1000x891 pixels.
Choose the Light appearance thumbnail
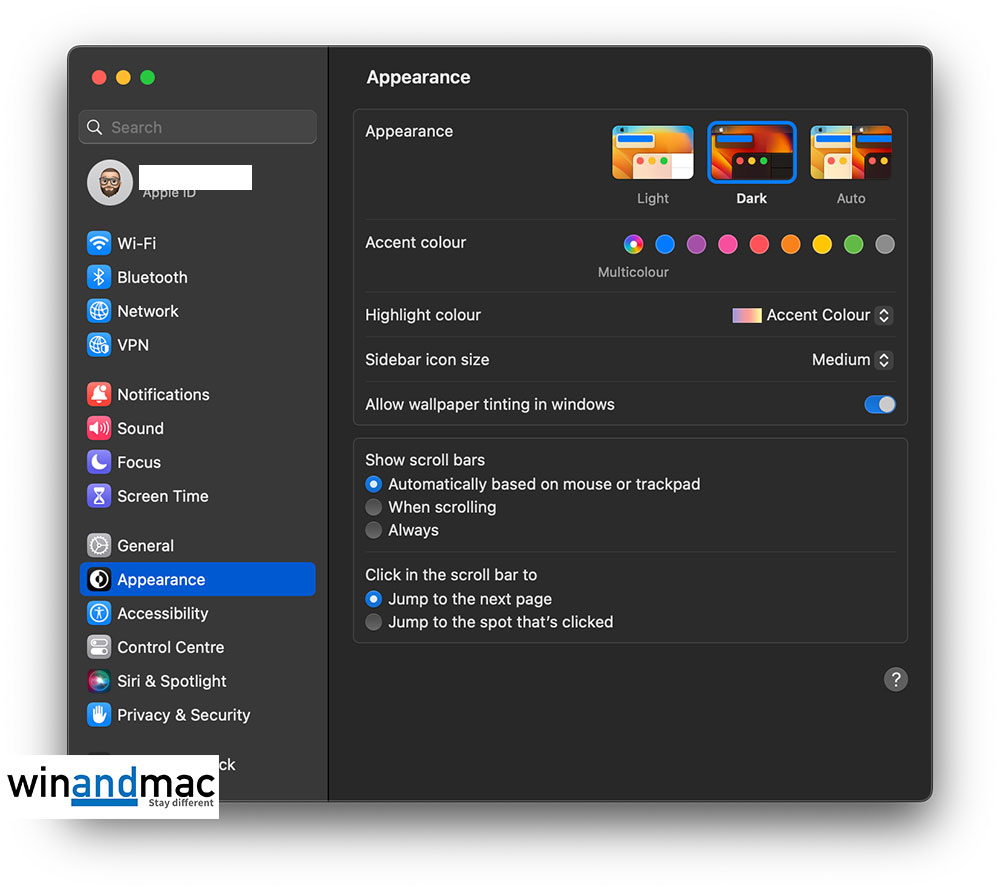pos(653,153)
